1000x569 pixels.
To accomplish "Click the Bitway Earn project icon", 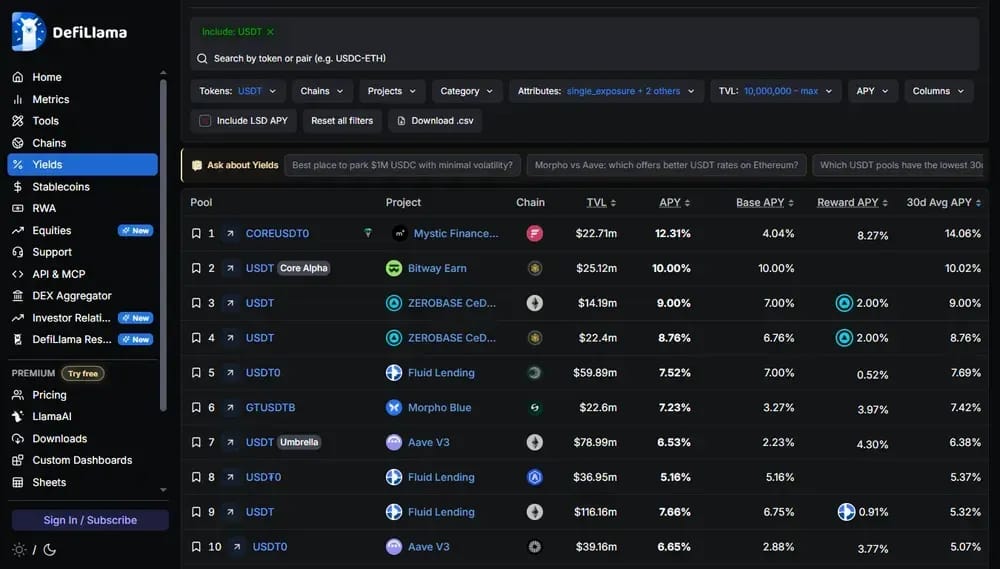I will (394, 269).
